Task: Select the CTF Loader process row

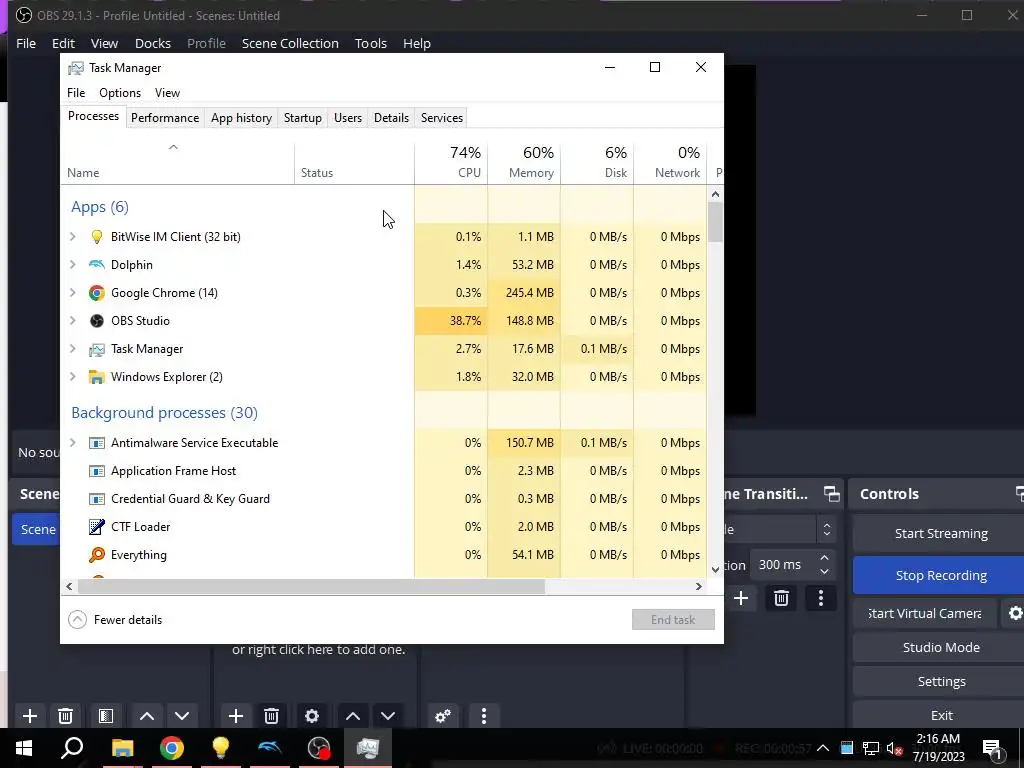Action: point(385,526)
